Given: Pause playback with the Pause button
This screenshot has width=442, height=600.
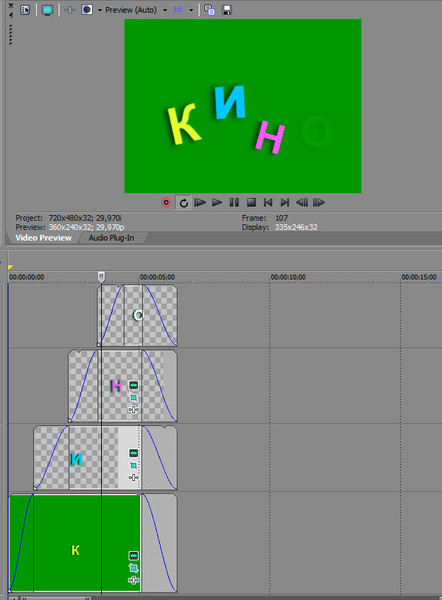Looking at the screenshot, I should click(234, 202).
